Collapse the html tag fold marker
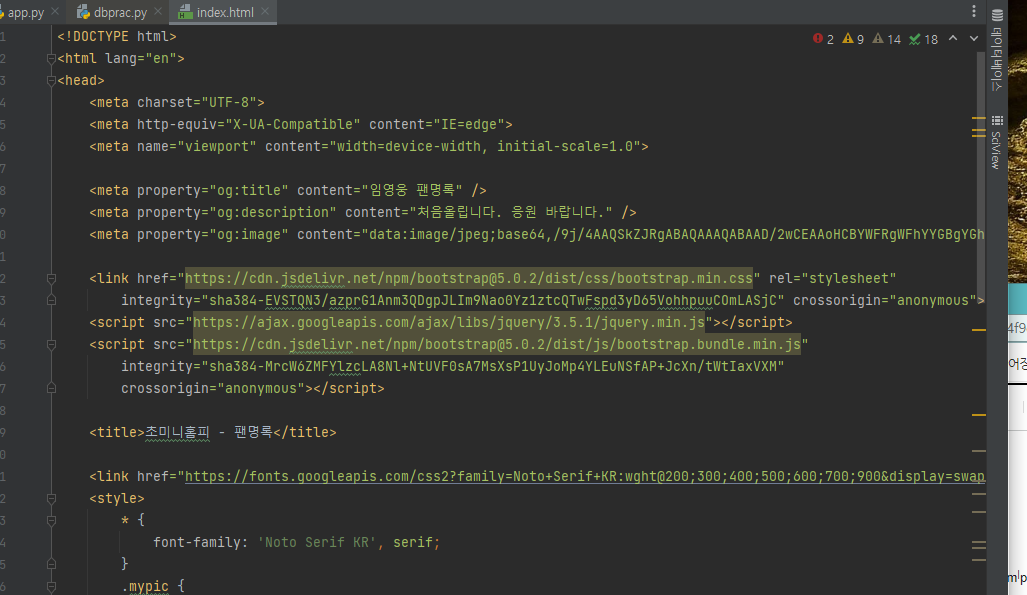1027x595 pixels. 51,59
